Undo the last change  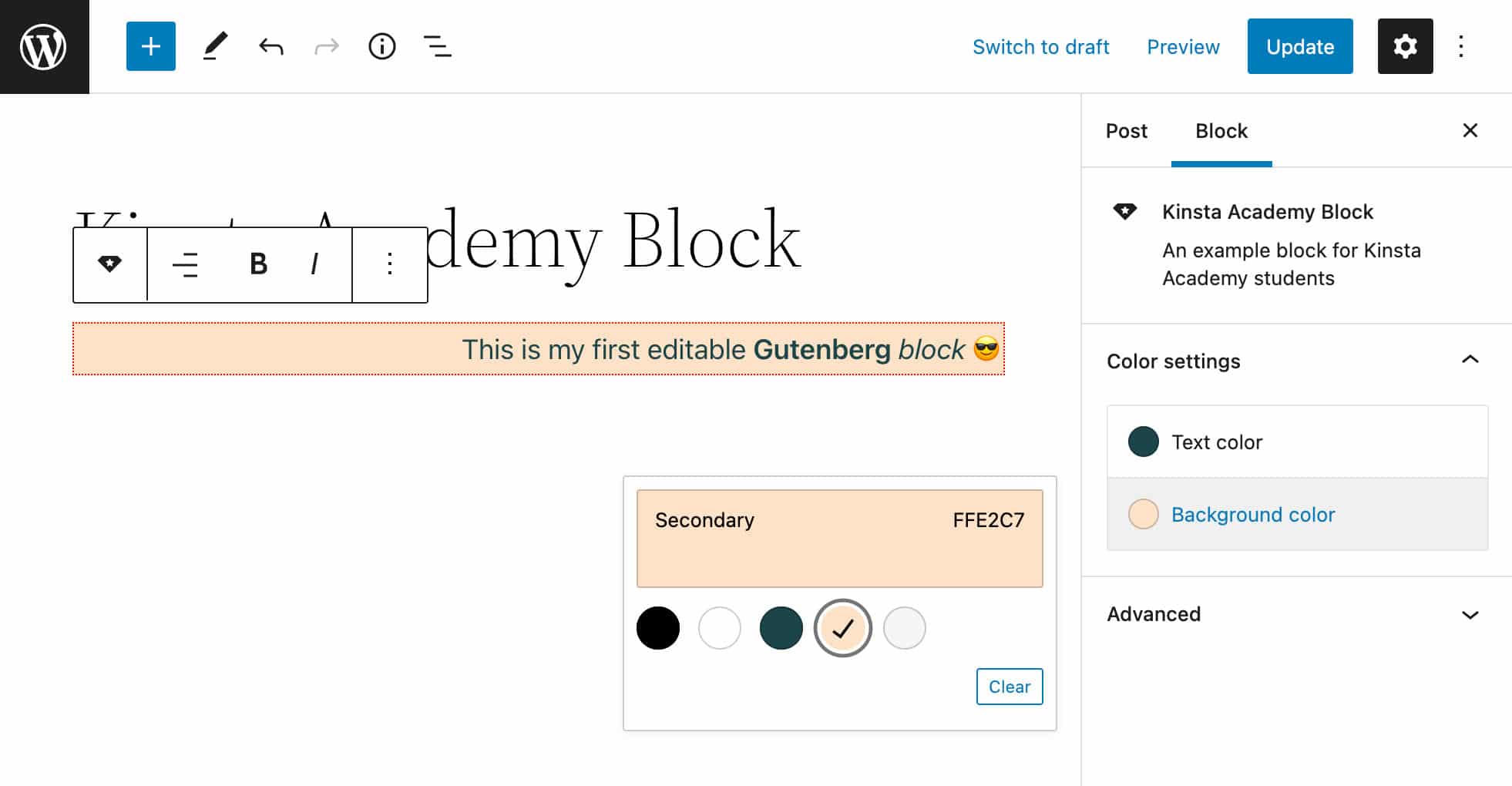click(270, 47)
